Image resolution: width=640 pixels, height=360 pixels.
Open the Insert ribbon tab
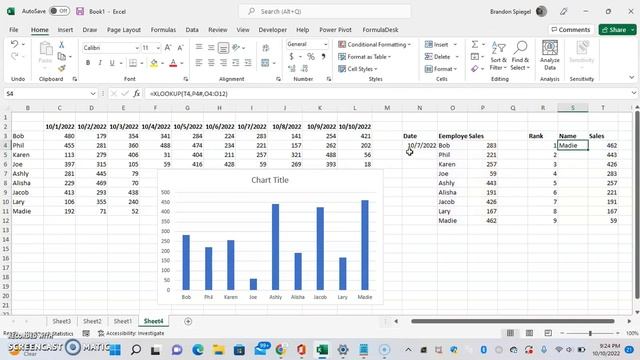(65, 30)
